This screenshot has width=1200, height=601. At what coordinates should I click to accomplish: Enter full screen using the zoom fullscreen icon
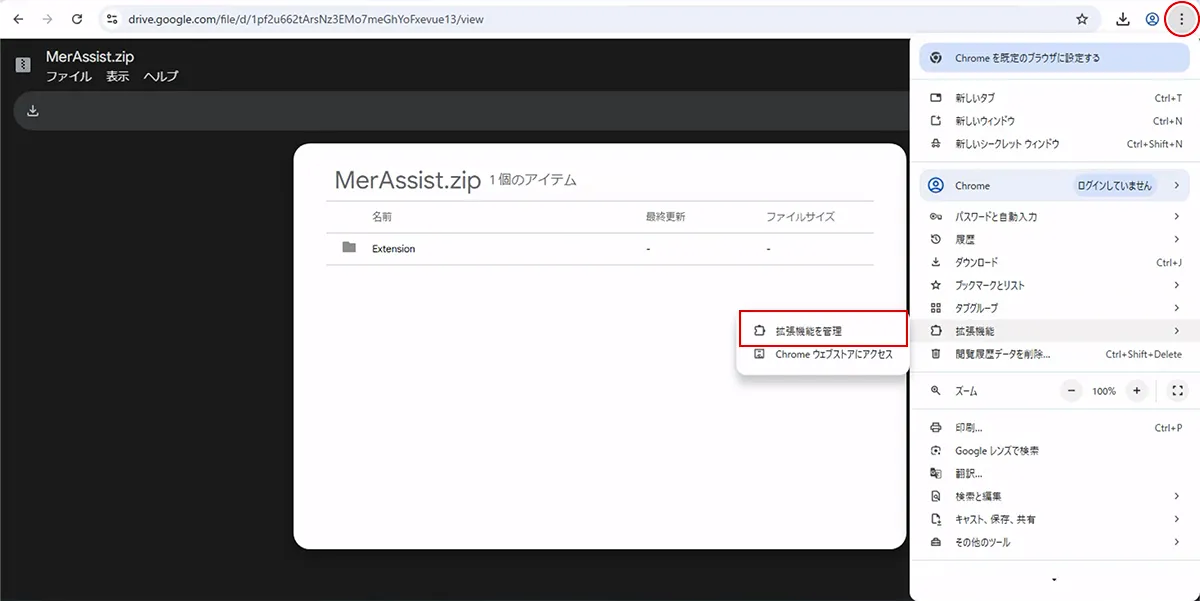[x=1177, y=391]
